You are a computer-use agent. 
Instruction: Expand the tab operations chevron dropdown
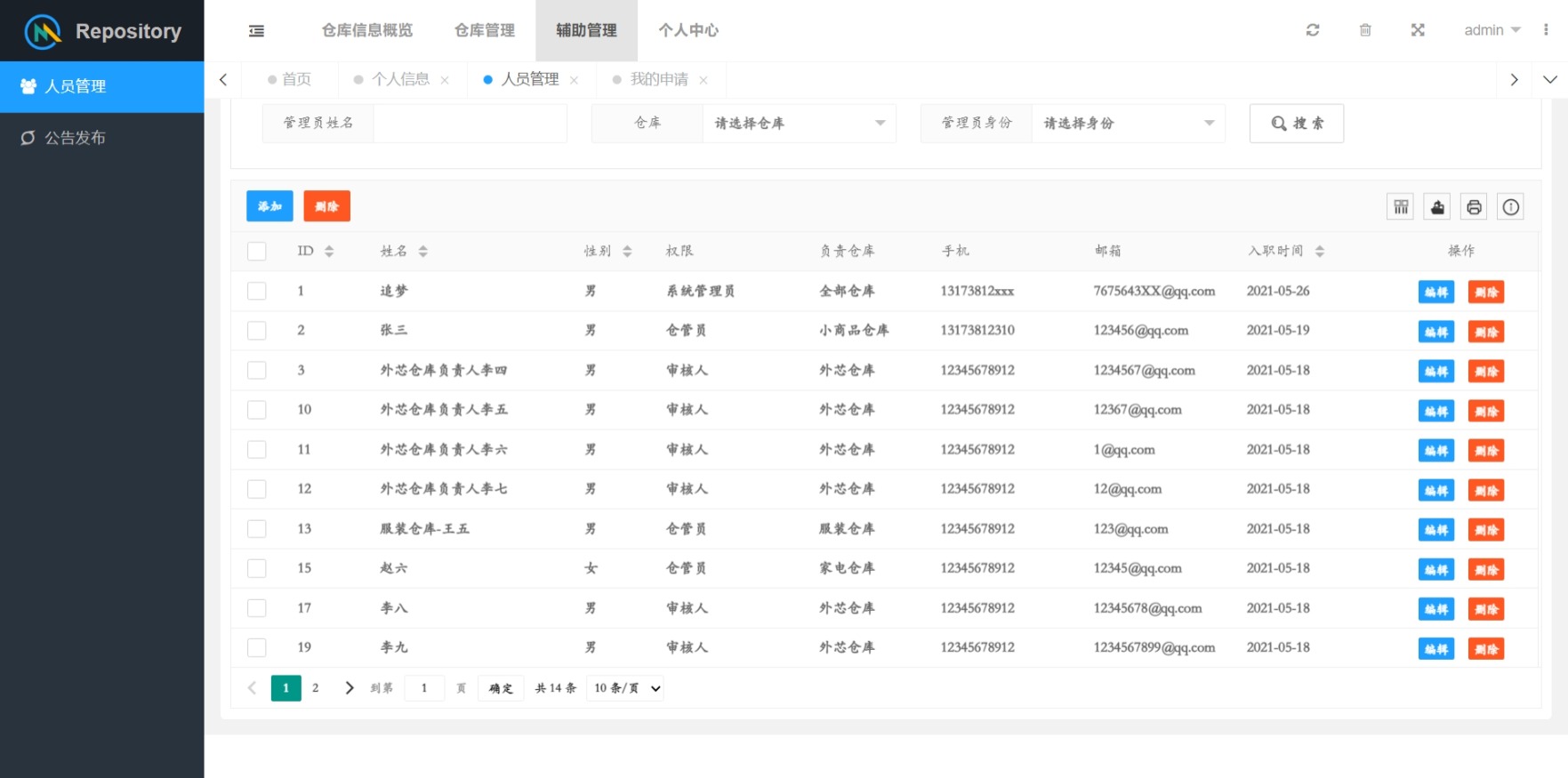1550,80
